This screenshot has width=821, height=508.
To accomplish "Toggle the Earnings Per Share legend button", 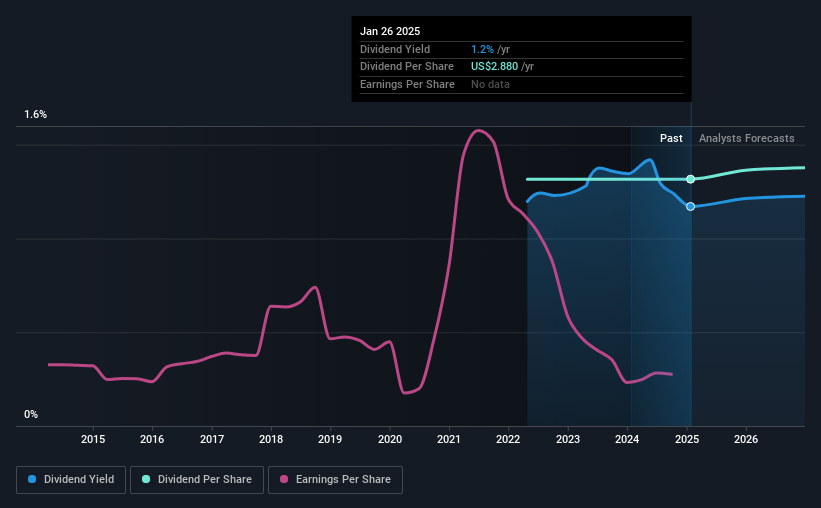I will click(x=335, y=480).
